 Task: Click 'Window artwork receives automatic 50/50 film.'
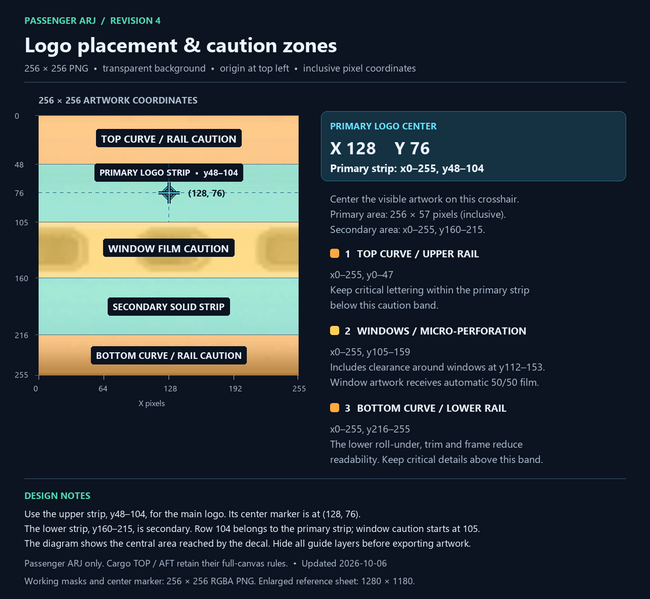tap(434, 383)
